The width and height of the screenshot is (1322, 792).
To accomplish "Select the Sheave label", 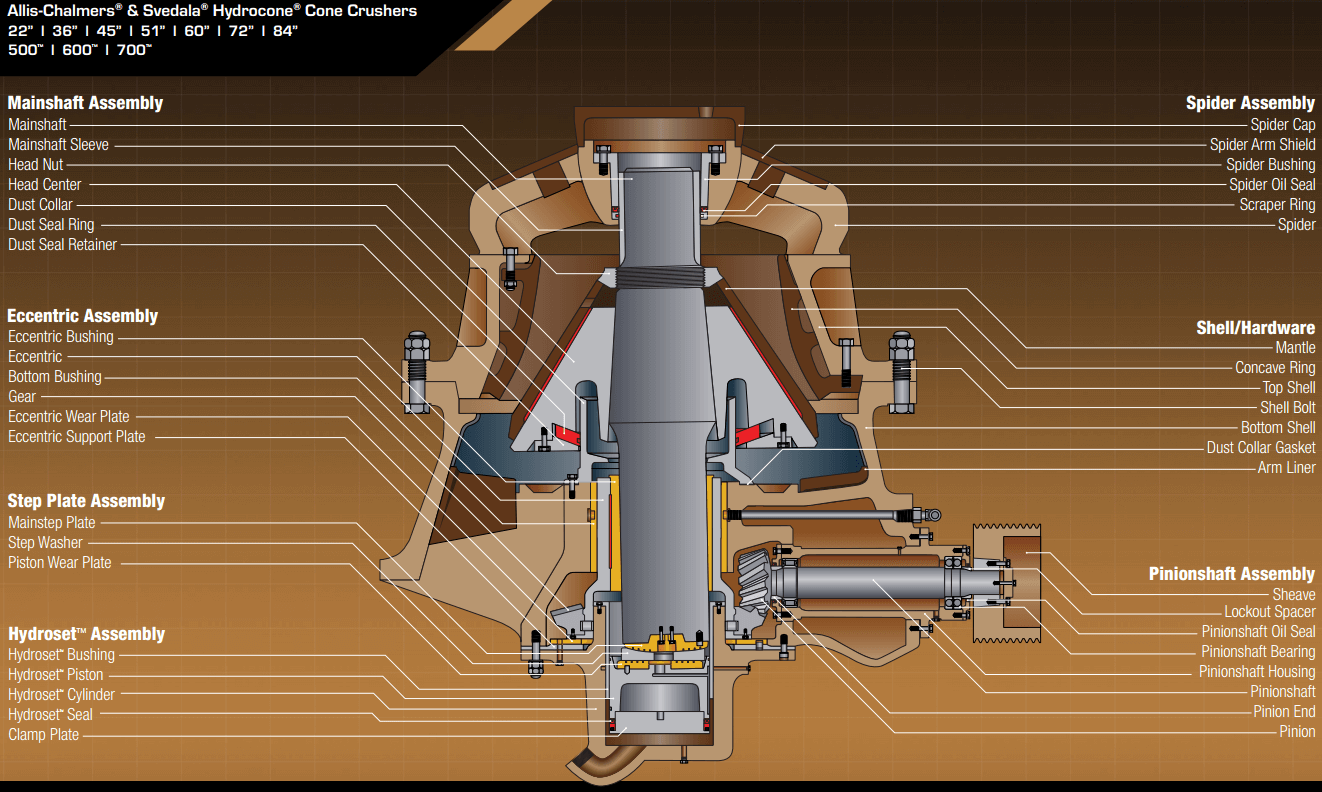I will point(1294,595).
